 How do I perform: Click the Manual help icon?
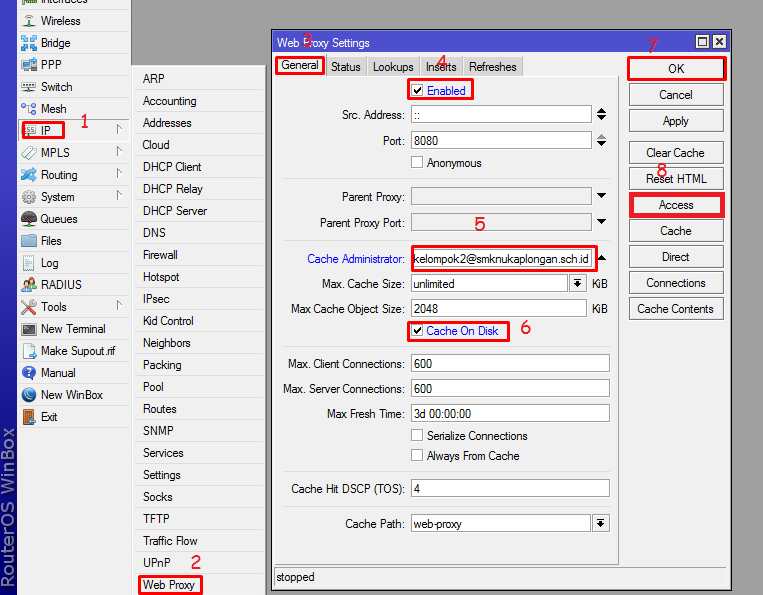[x=29, y=373]
